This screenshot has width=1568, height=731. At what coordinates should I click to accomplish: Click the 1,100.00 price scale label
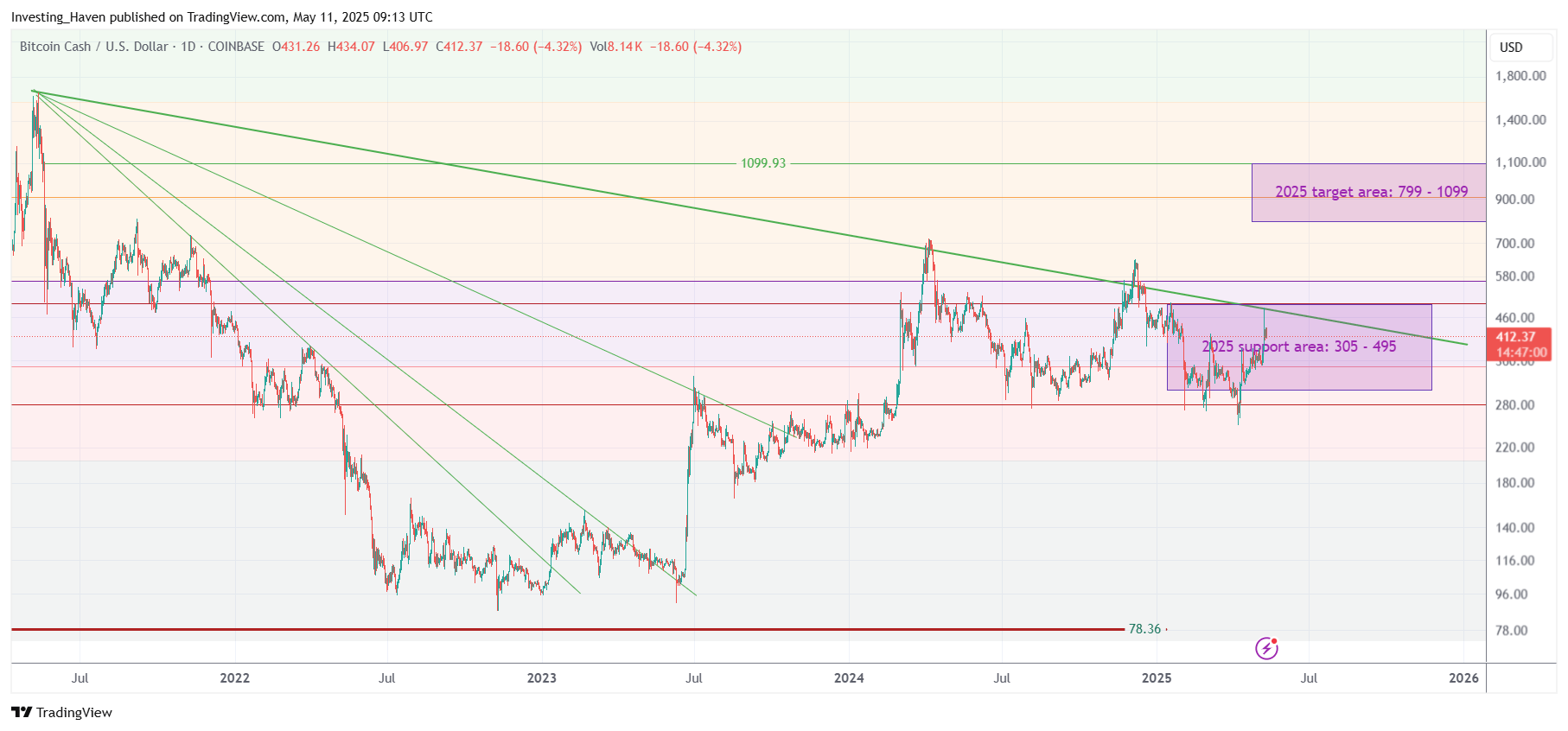(1520, 162)
